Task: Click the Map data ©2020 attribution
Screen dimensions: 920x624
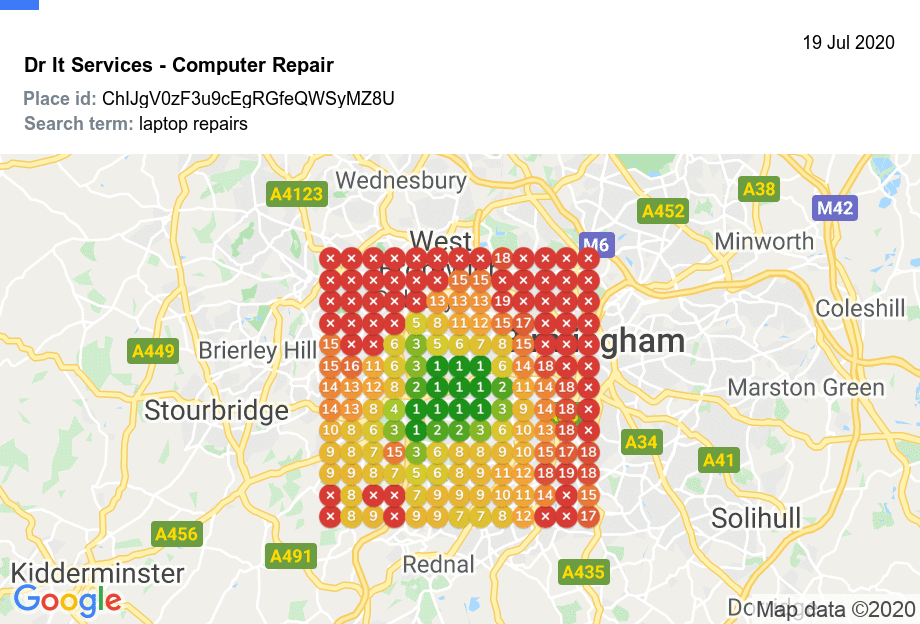Action: [835, 609]
